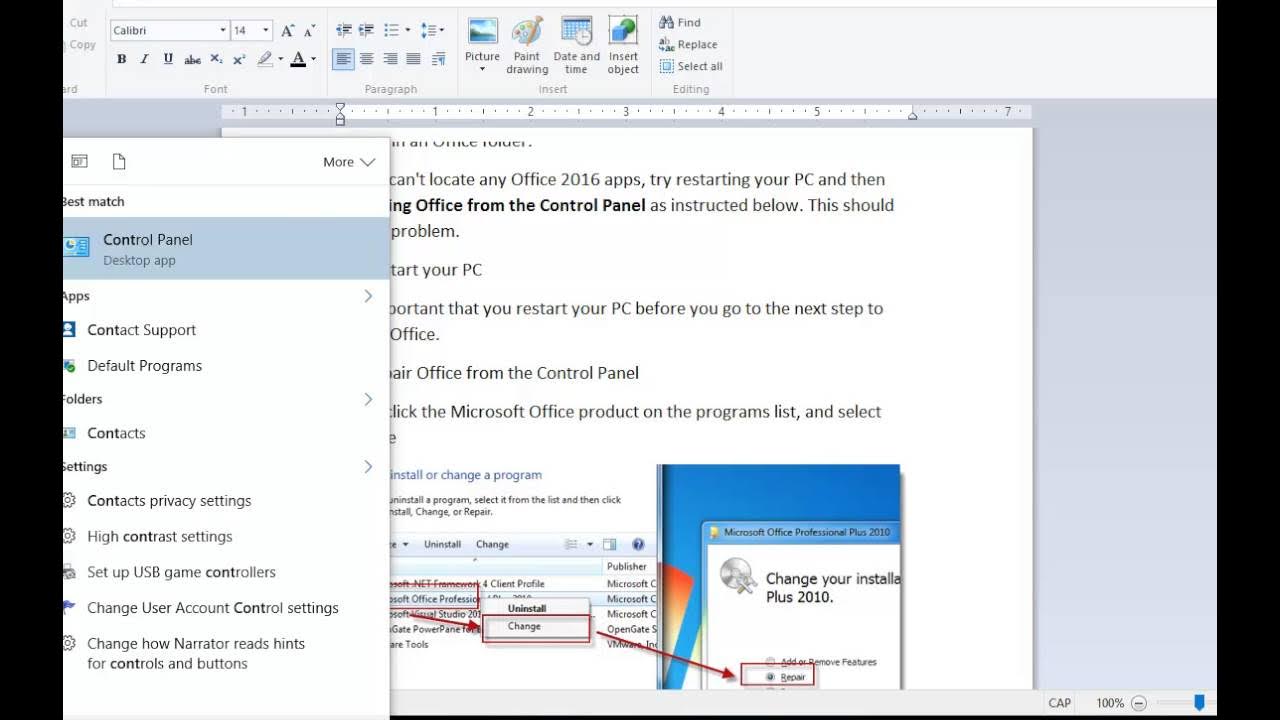The width and height of the screenshot is (1280, 720).
Task: Open the Control Panel best match
Action: 226,249
